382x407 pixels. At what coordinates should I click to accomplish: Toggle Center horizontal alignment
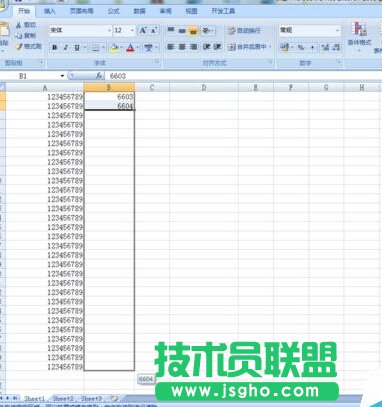182,47
